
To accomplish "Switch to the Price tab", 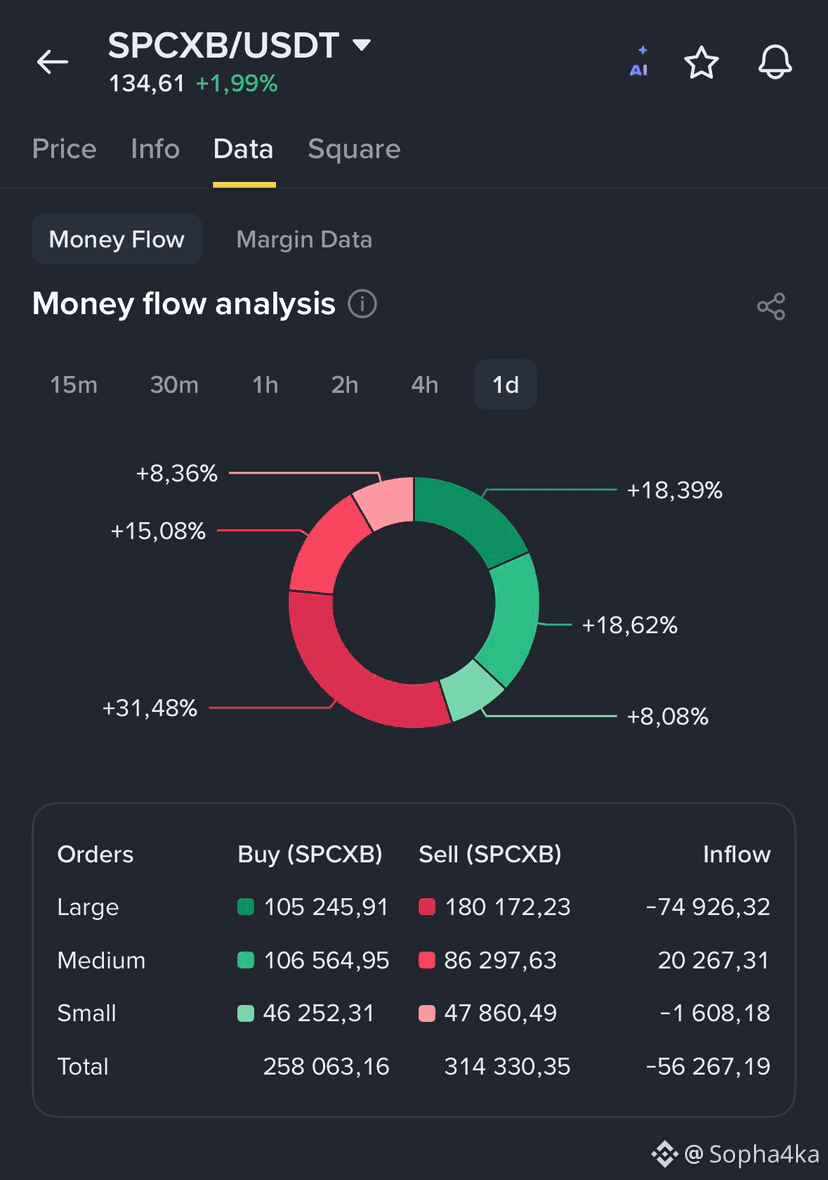I will [64, 149].
